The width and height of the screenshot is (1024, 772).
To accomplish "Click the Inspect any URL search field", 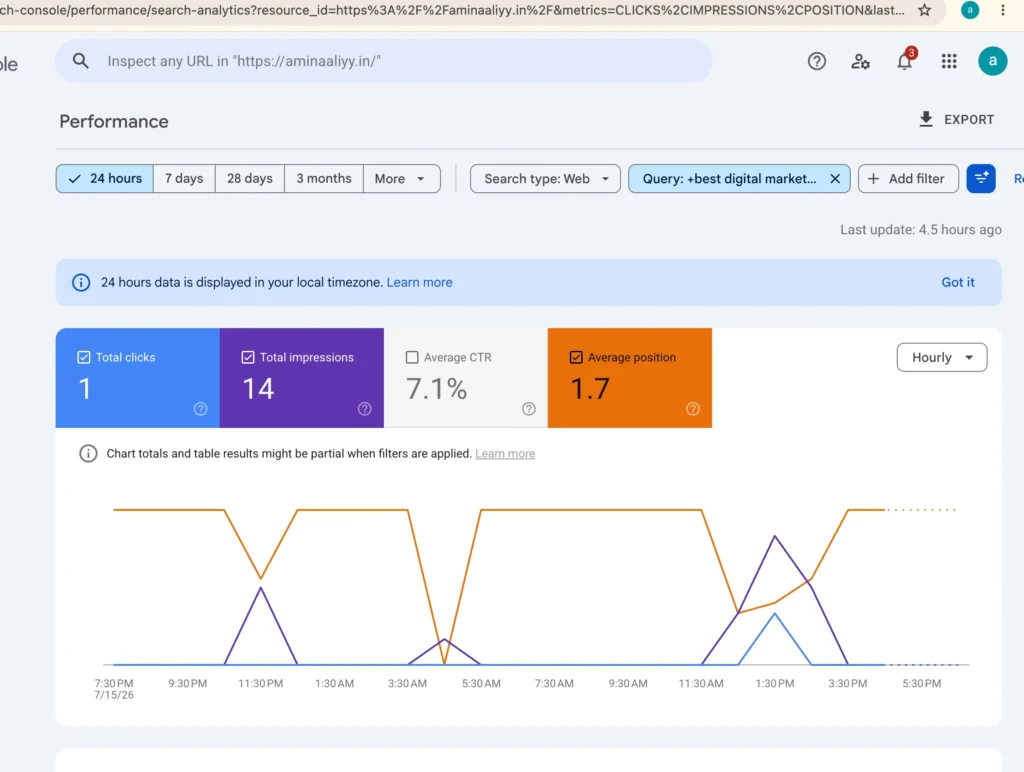I will point(384,61).
